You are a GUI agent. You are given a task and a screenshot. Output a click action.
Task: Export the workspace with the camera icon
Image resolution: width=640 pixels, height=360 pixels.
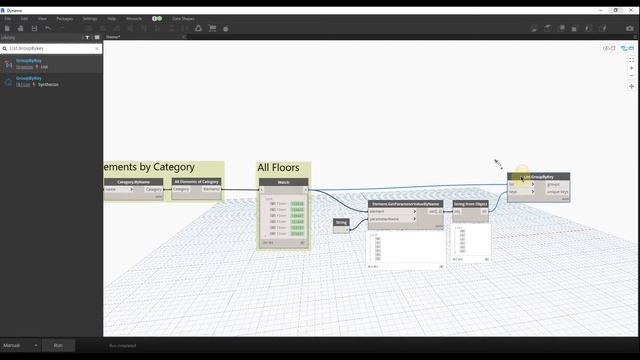(630, 28)
